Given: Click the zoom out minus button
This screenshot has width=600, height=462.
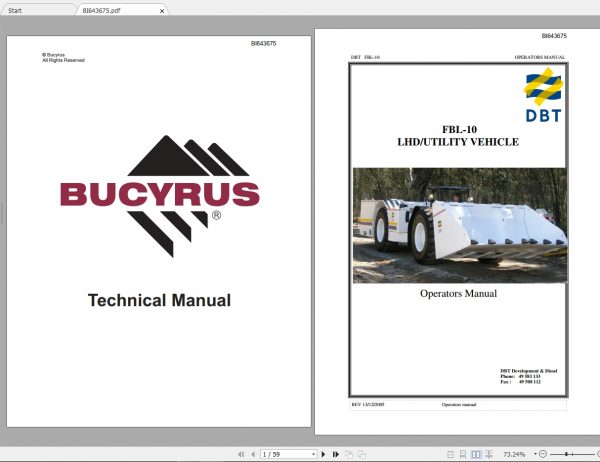Looking at the screenshot, I should 543,454.
